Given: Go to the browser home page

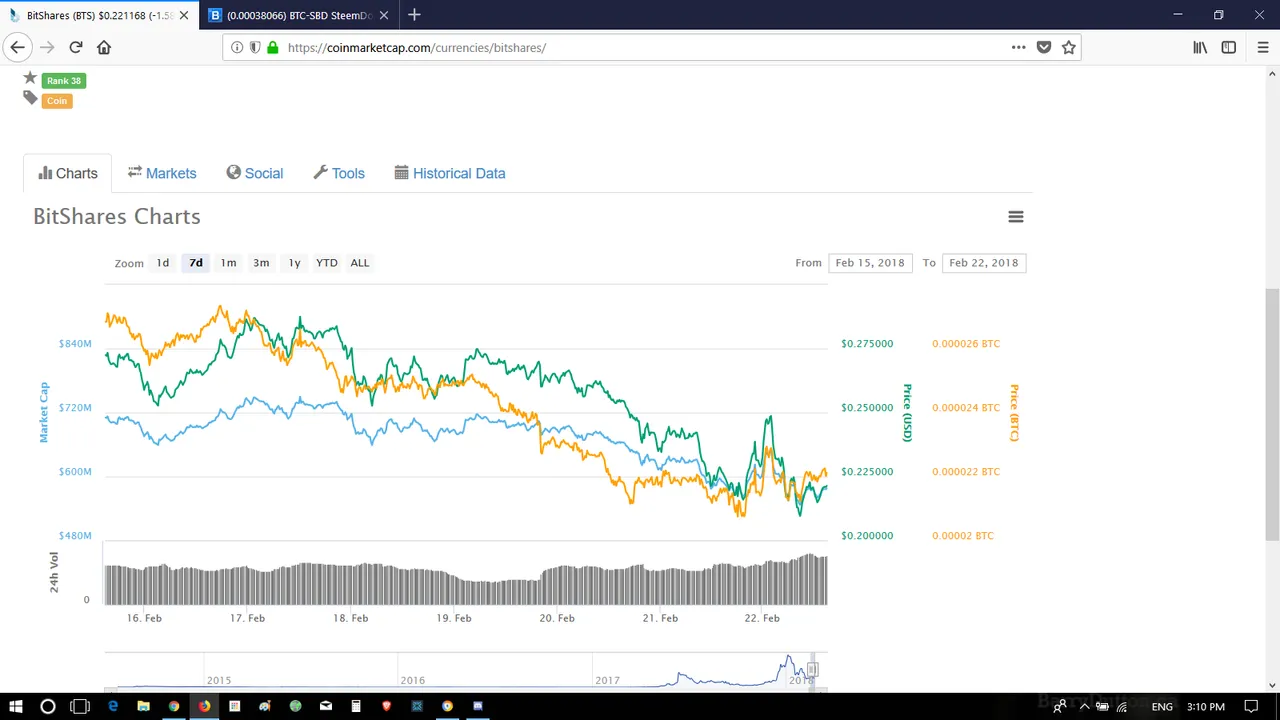Looking at the screenshot, I should 104,47.
